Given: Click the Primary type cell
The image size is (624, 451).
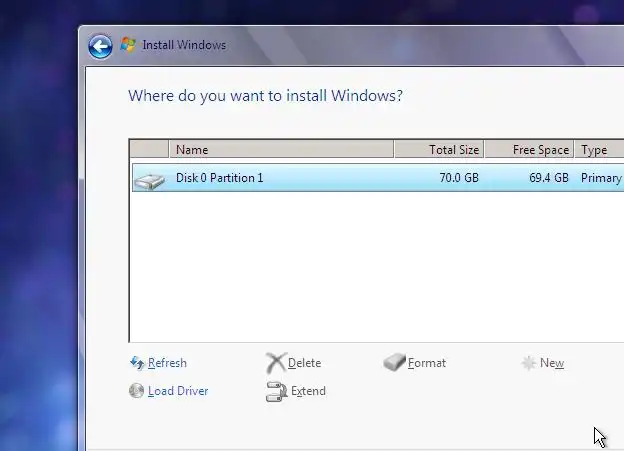Looking at the screenshot, I should tap(601, 178).
